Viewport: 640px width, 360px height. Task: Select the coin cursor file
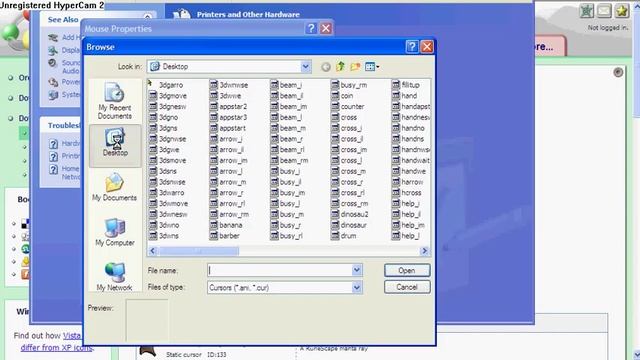click(x=342, y=96)
